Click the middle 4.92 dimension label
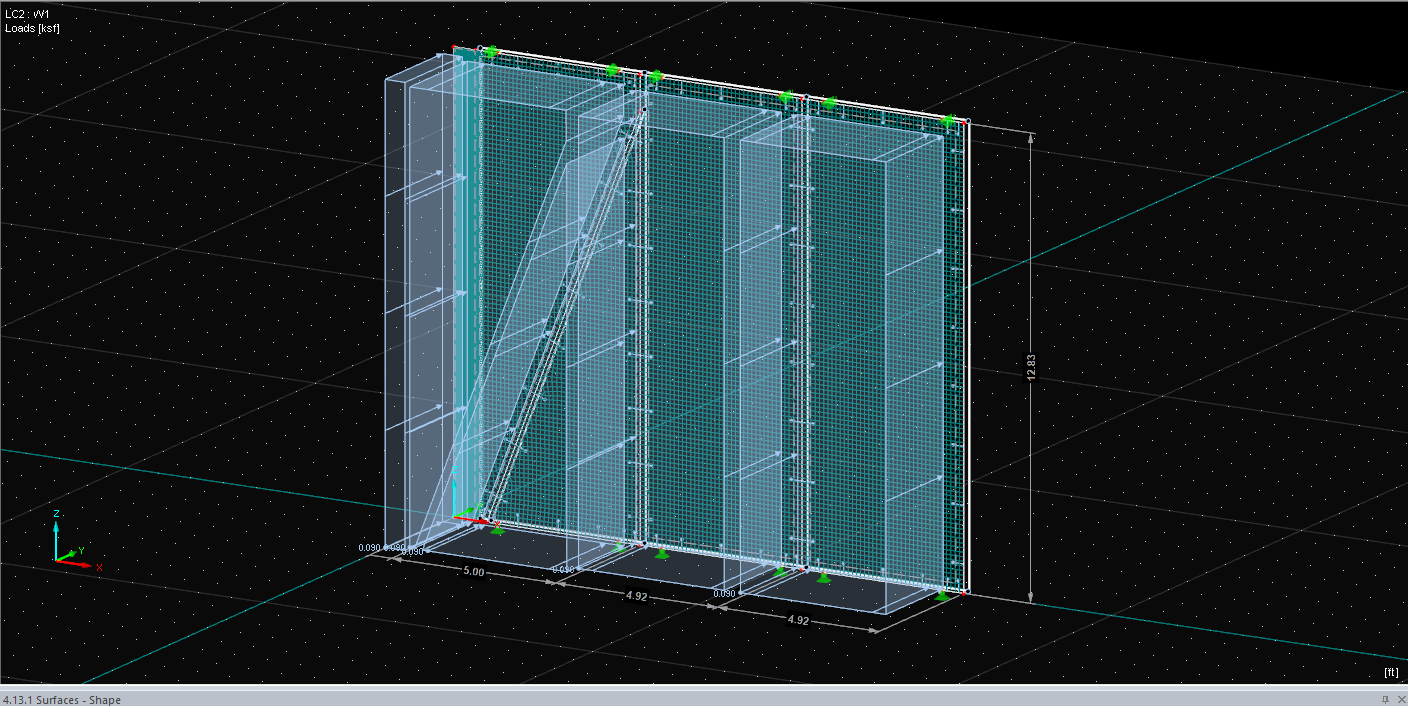 click(x=636, y=597)
